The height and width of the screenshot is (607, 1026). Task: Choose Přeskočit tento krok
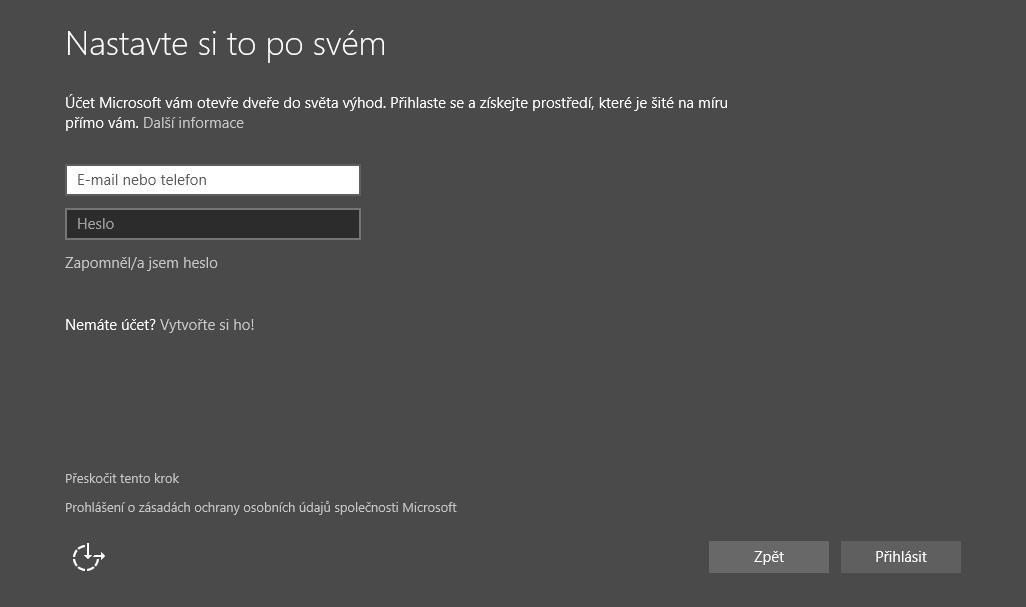pos(122,479)
